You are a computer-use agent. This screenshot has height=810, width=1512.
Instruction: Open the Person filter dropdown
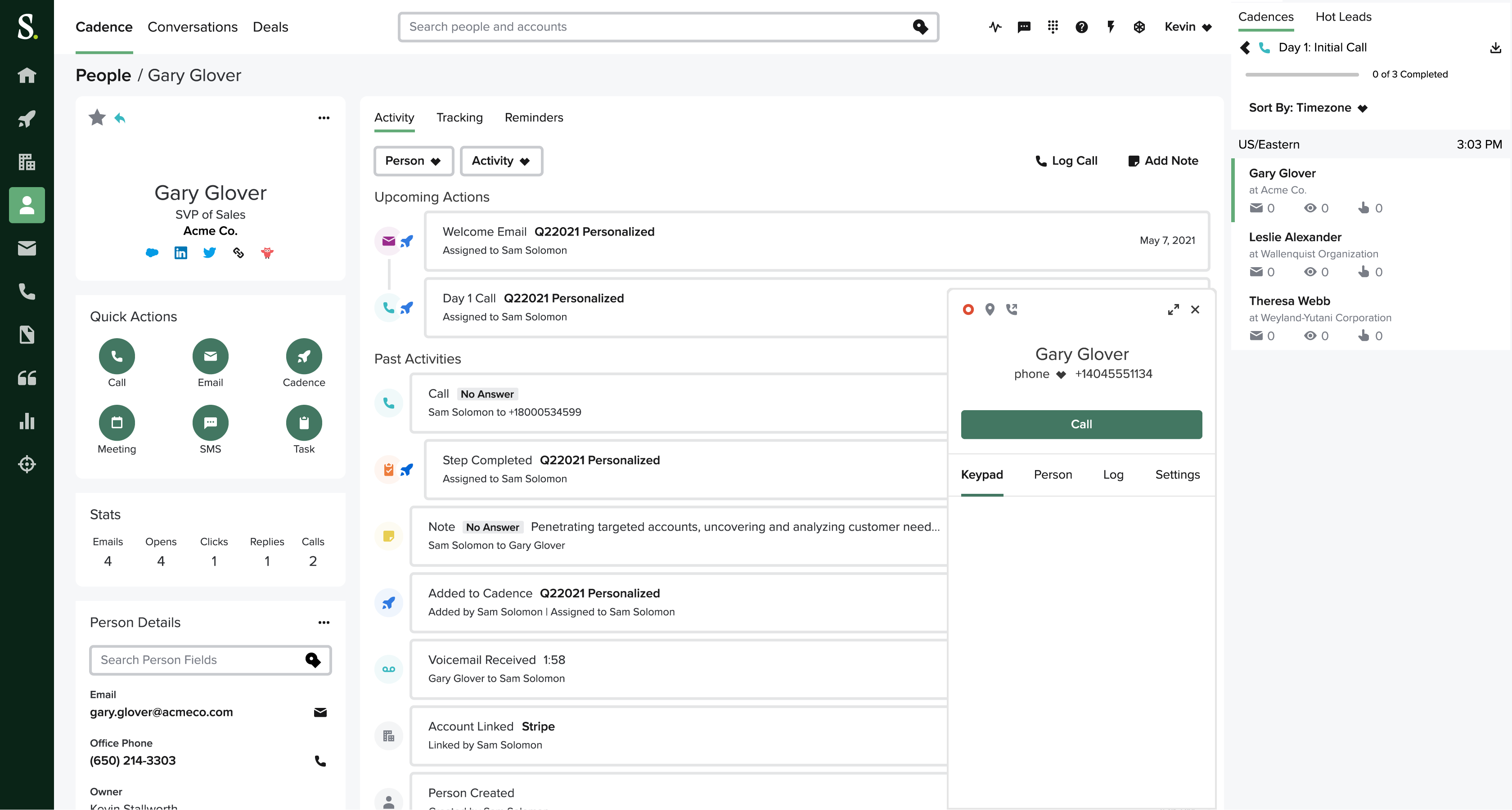coord(413,161)
